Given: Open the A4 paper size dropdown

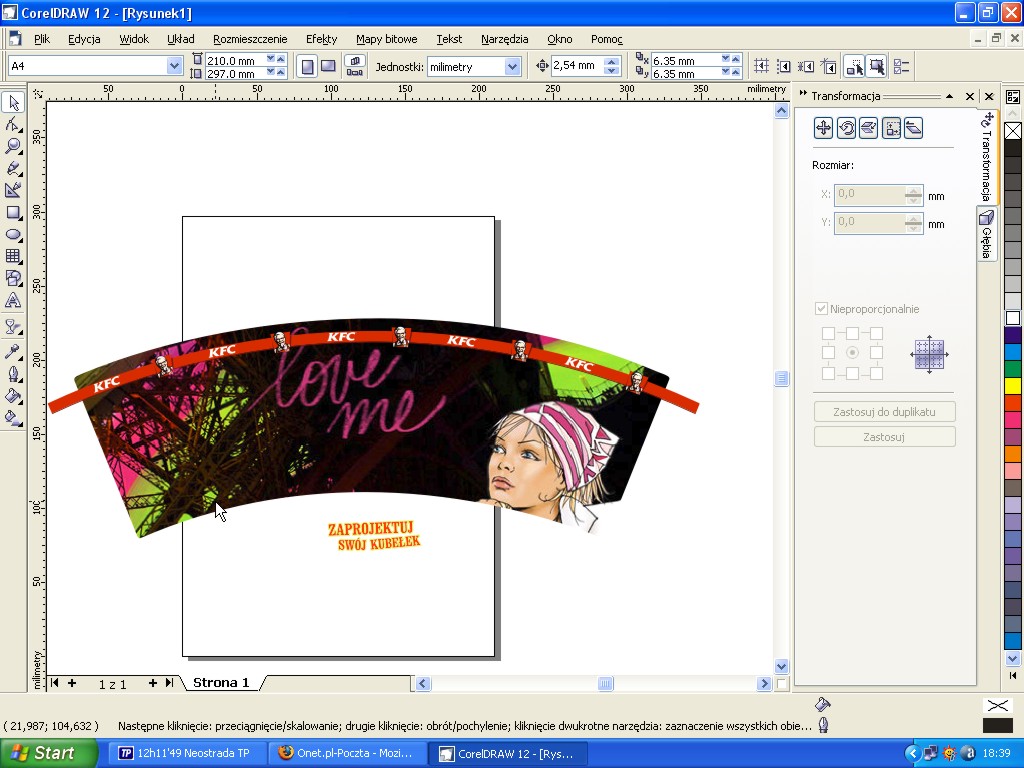Looking at the screenshot, I should pyautogui.click(x=174, y=66).
